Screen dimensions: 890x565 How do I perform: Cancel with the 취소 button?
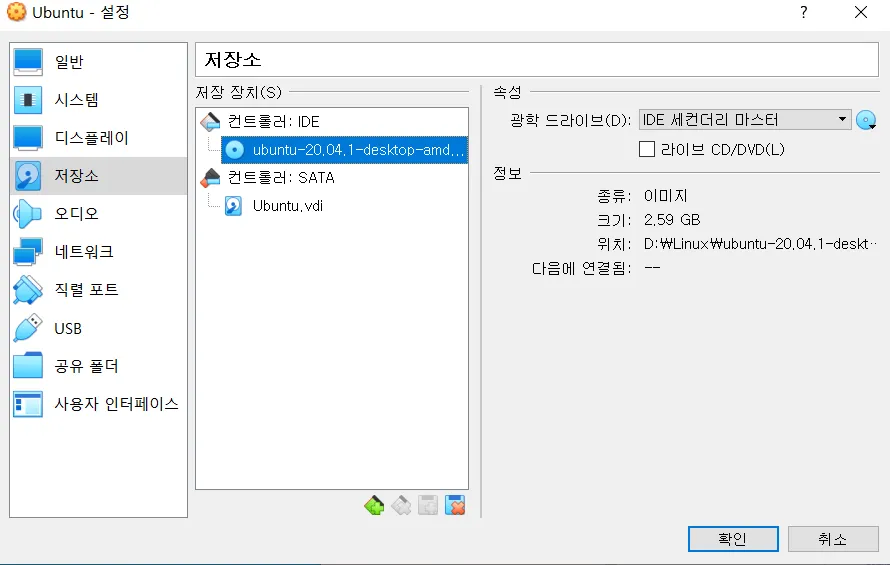click(x=833, y=538)
